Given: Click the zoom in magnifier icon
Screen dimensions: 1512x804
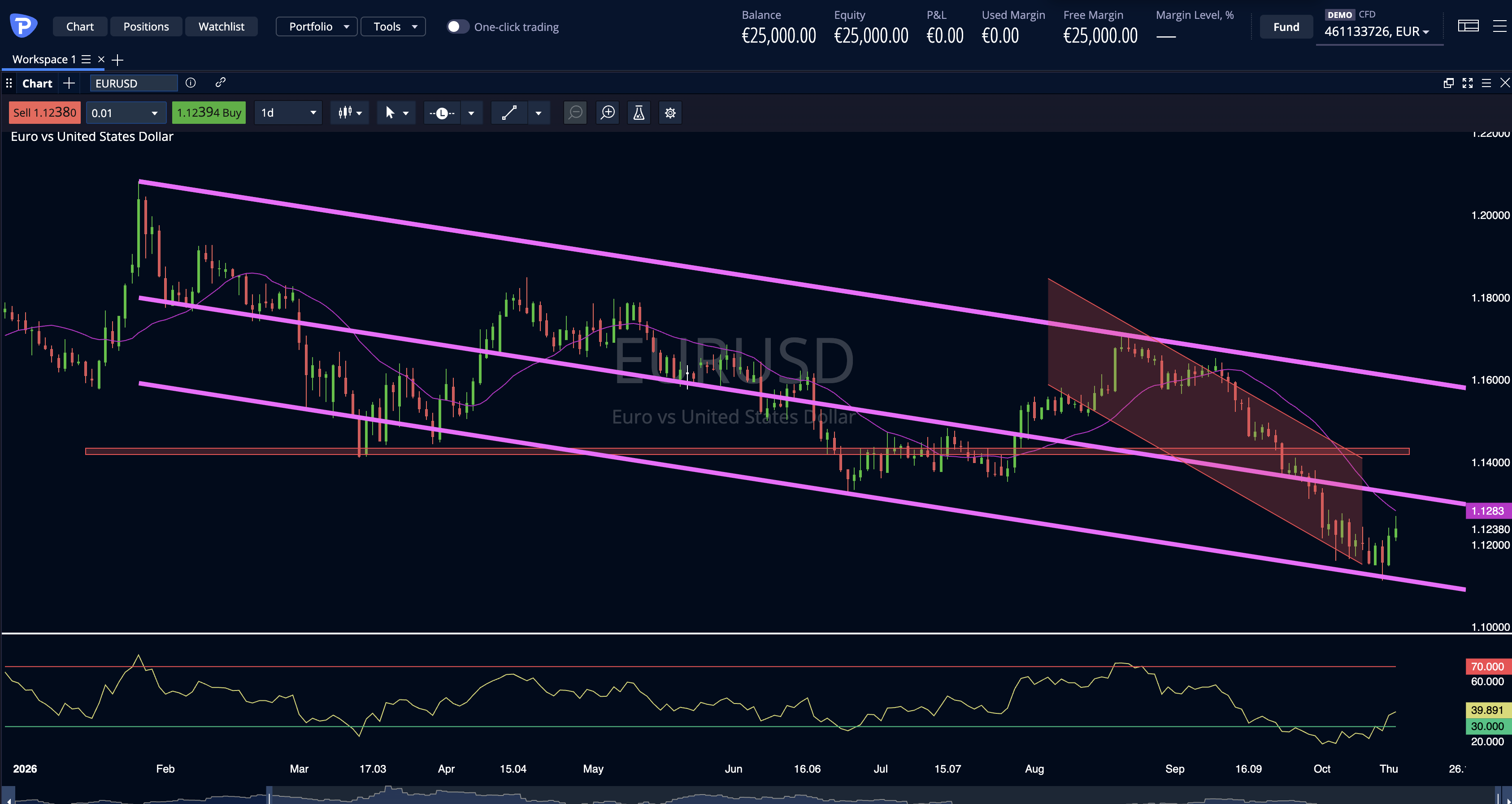Looking at the screenshot, I should (x=608, y=113).
